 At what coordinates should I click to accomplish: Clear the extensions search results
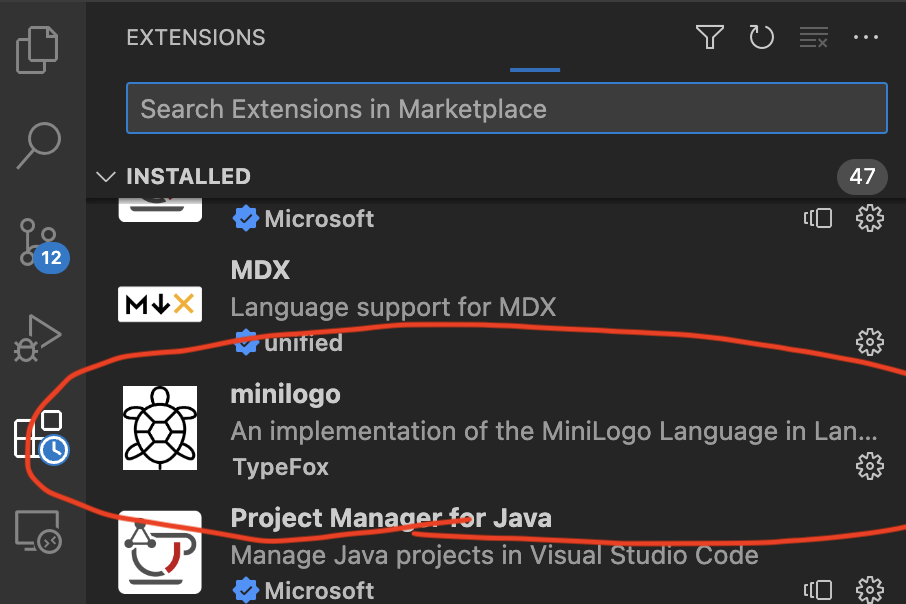pos(814,38)
